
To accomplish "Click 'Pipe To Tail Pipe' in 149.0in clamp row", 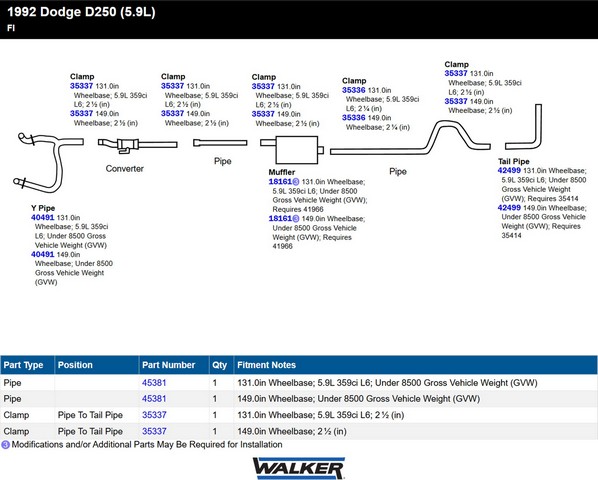I will click(x=90, y=431).
